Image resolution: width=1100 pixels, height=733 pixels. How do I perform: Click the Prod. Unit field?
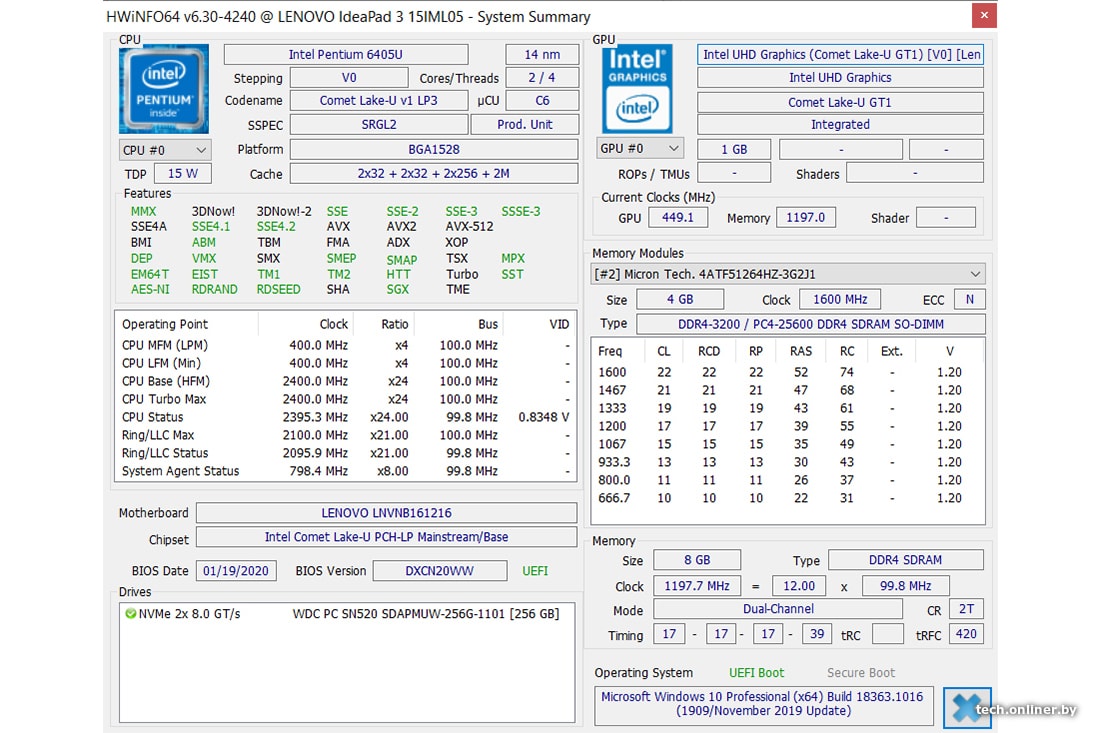524,125
